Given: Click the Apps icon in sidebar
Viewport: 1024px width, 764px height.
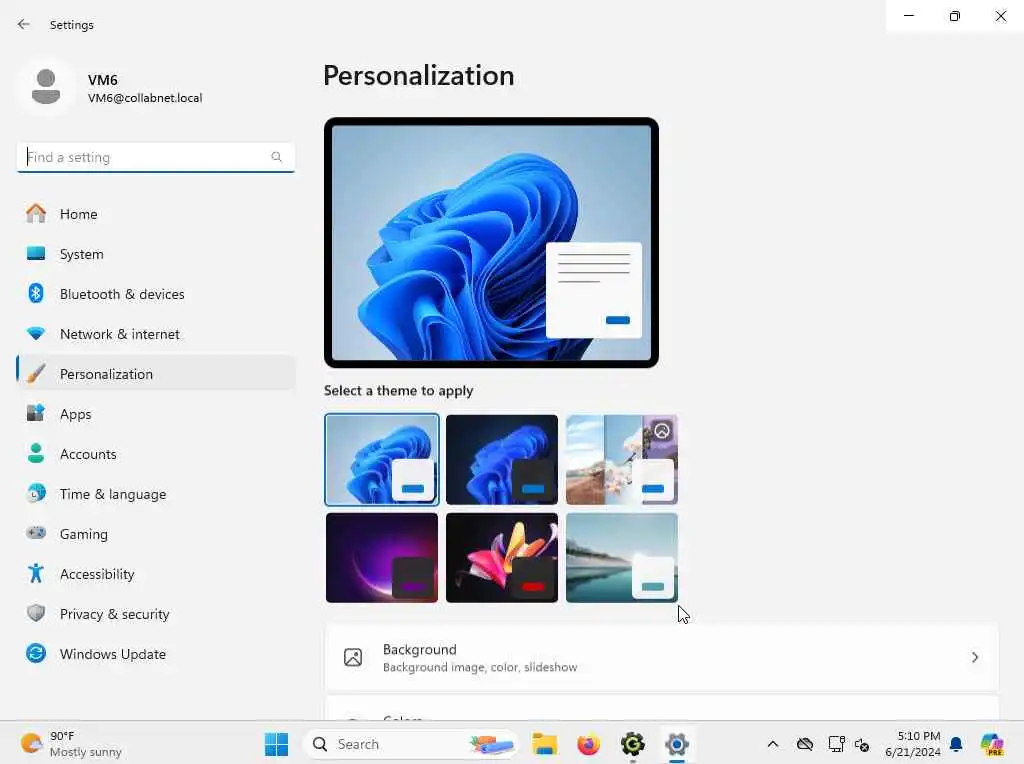Looking at the screenshot, I should pyautogui.click(x=36, y=413).
